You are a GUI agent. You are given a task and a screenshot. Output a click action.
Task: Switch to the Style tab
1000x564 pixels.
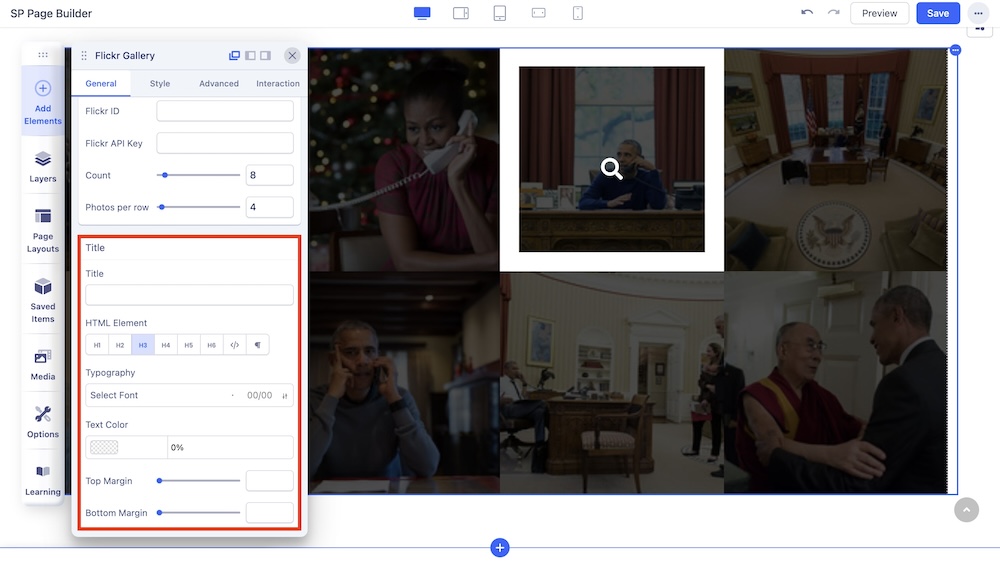[160, 84]
